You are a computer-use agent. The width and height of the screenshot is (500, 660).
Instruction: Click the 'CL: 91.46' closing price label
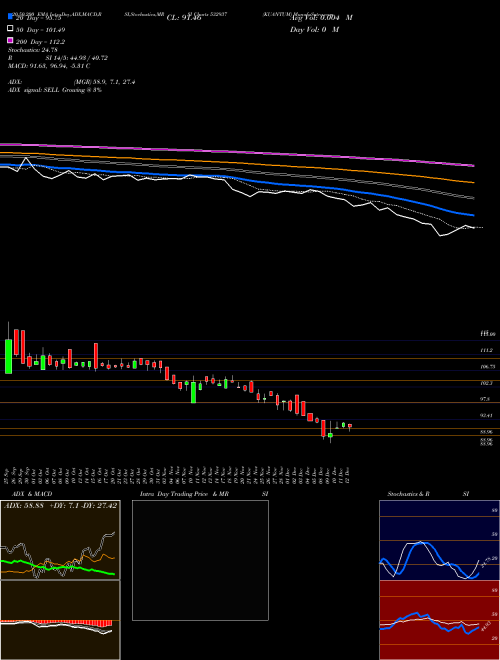coord(184,18)
